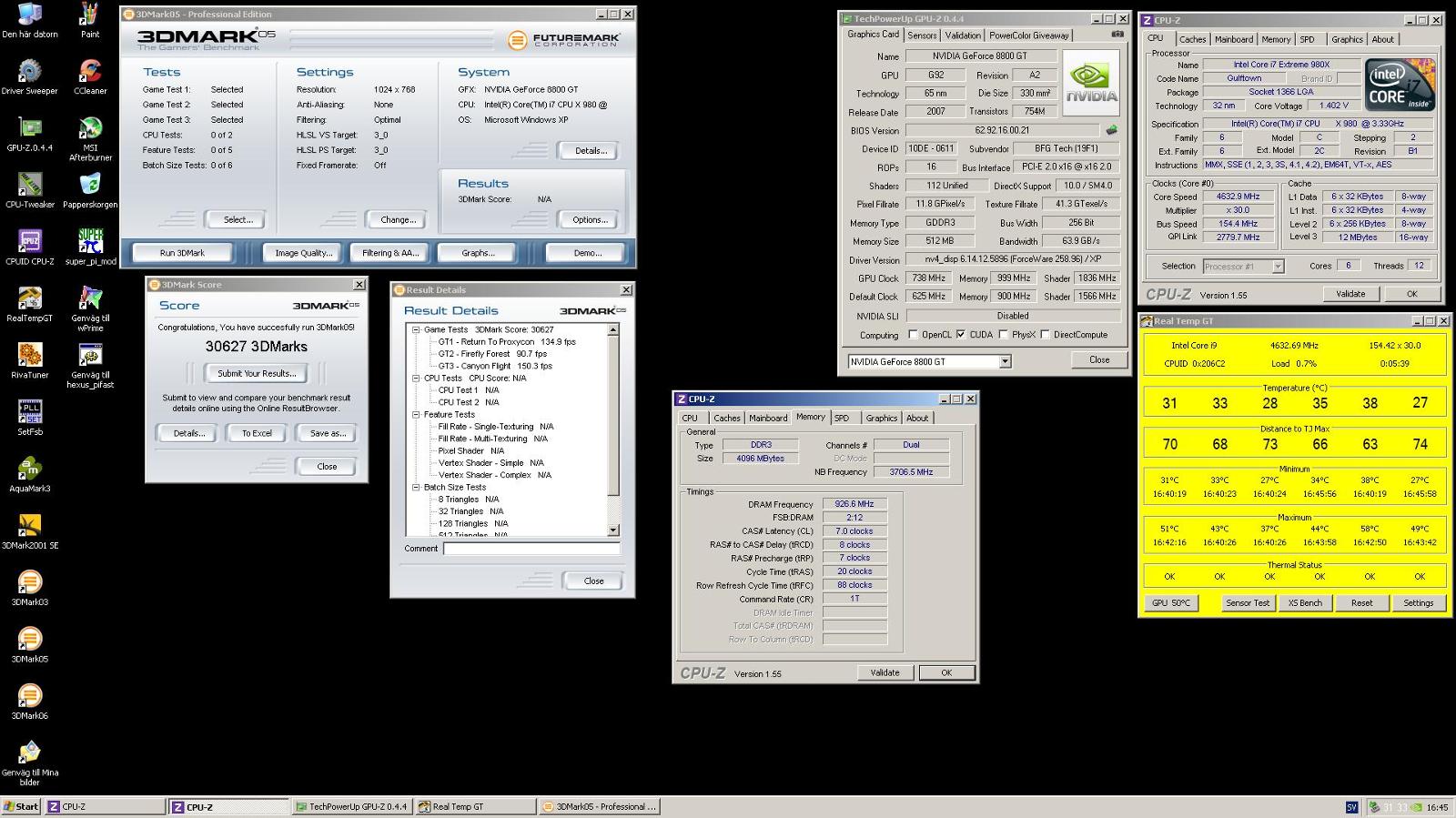Click the Save as... button
This screenshot has height=818, width=1456.
(328, 433)
